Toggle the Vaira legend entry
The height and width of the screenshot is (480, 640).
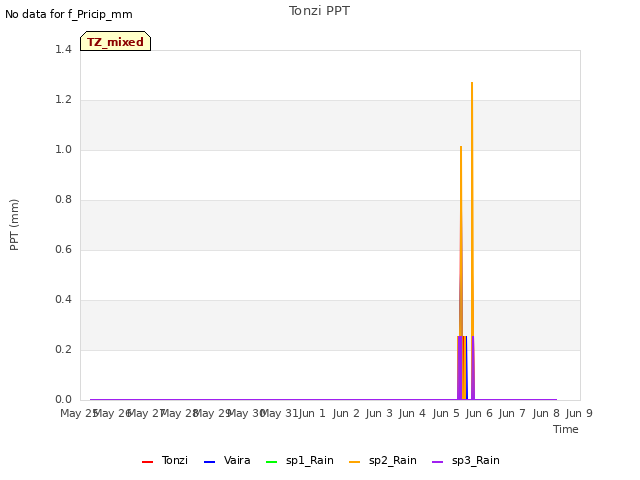coord(227,460)
